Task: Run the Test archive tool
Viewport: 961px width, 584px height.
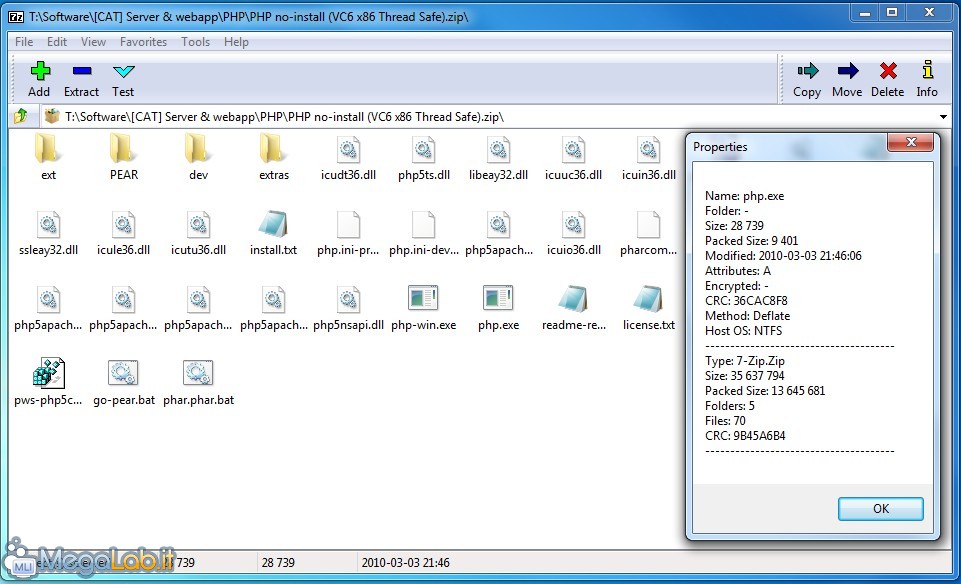Action: tap(123, 79)
